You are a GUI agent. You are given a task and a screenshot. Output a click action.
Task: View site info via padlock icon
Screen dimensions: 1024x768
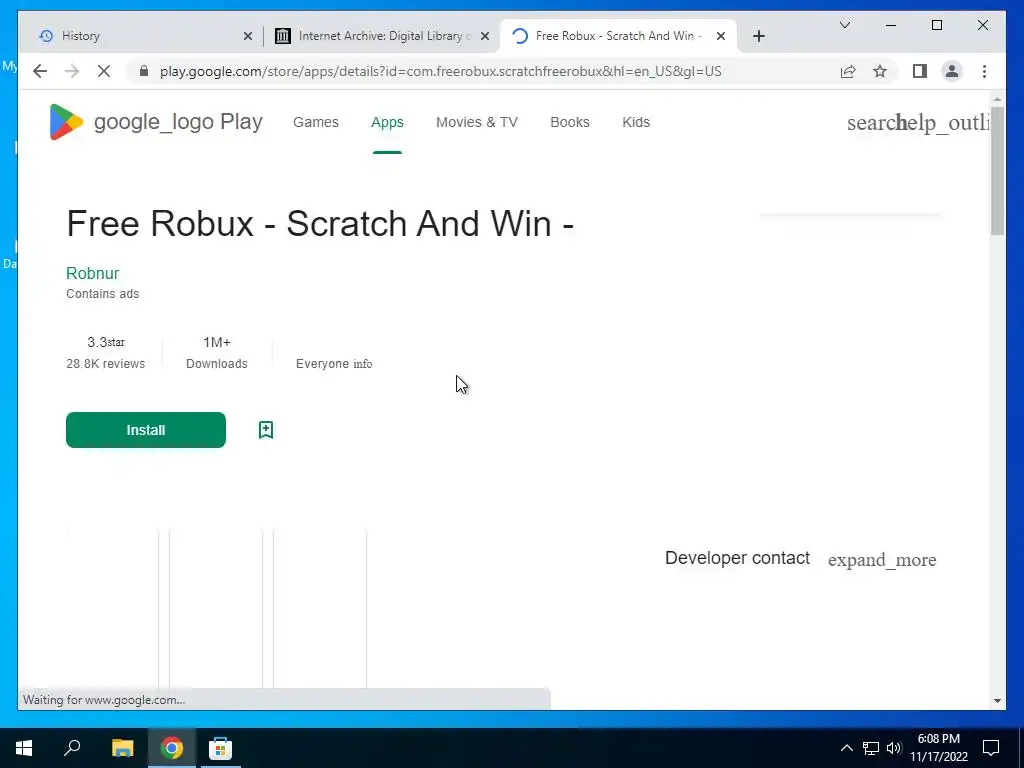coord(144,71)
